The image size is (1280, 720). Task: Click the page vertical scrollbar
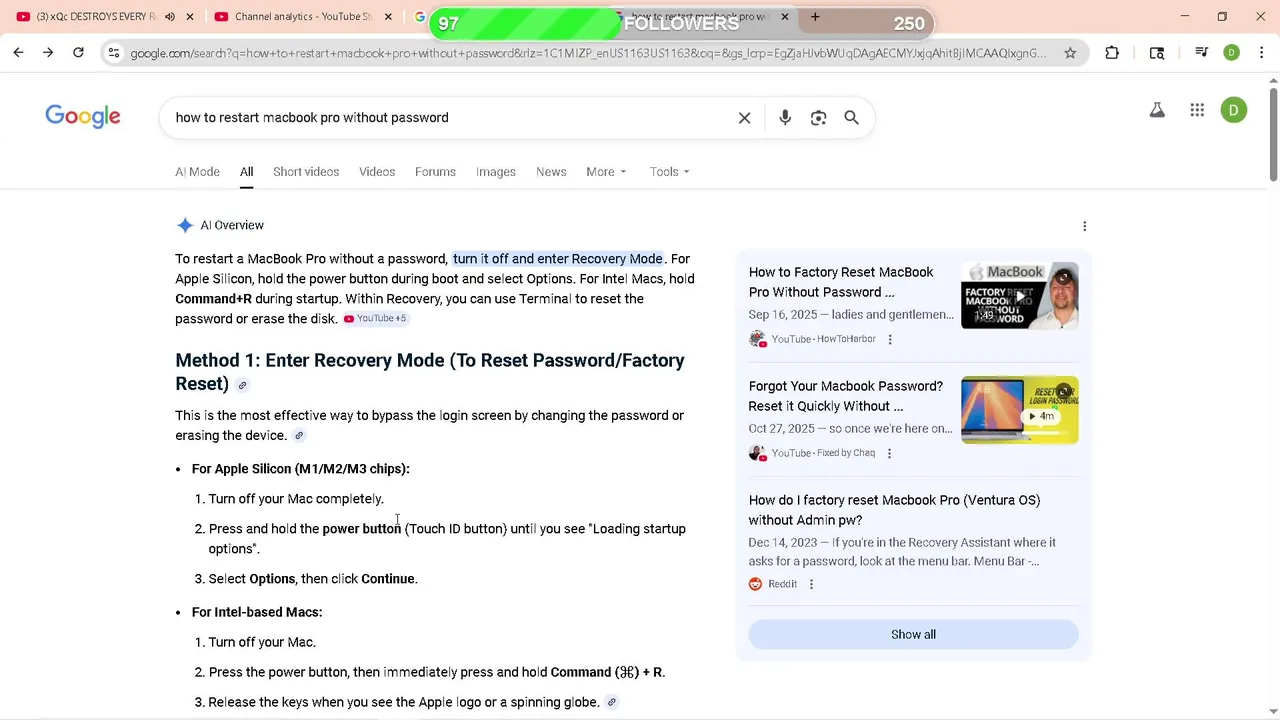pos(1273,135)
